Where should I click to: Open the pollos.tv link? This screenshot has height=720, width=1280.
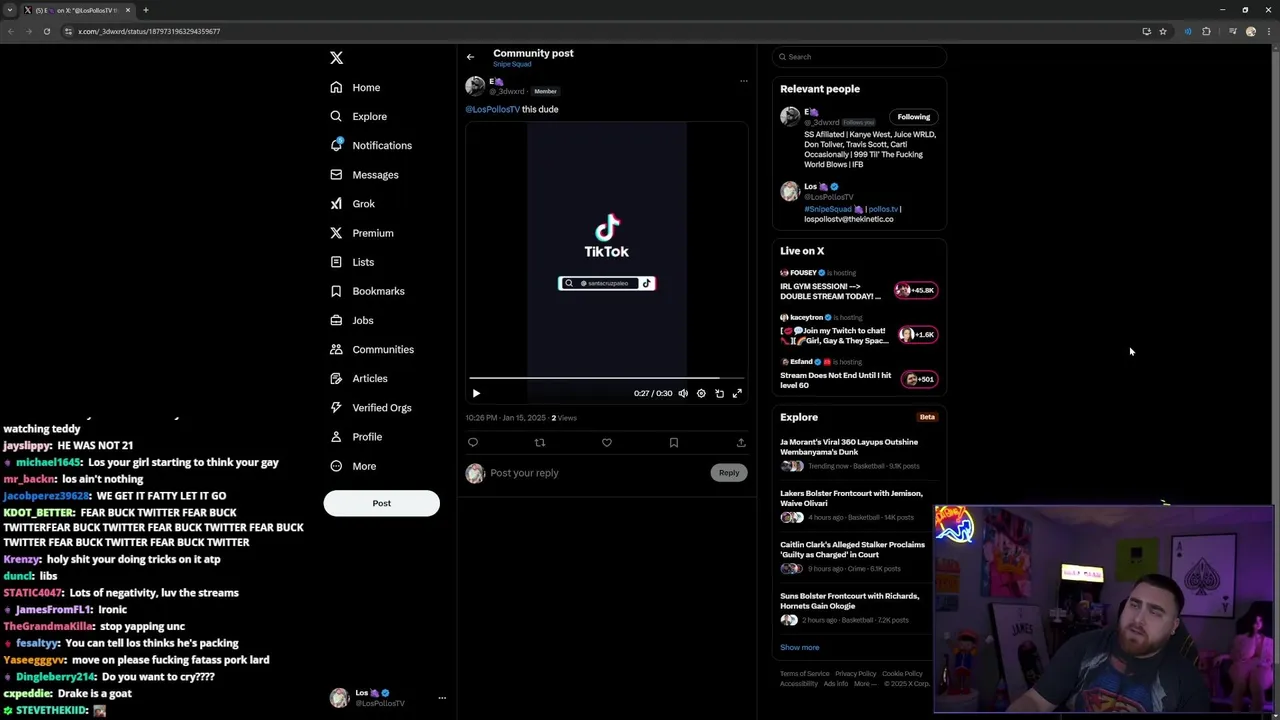(x=883, y=209)
